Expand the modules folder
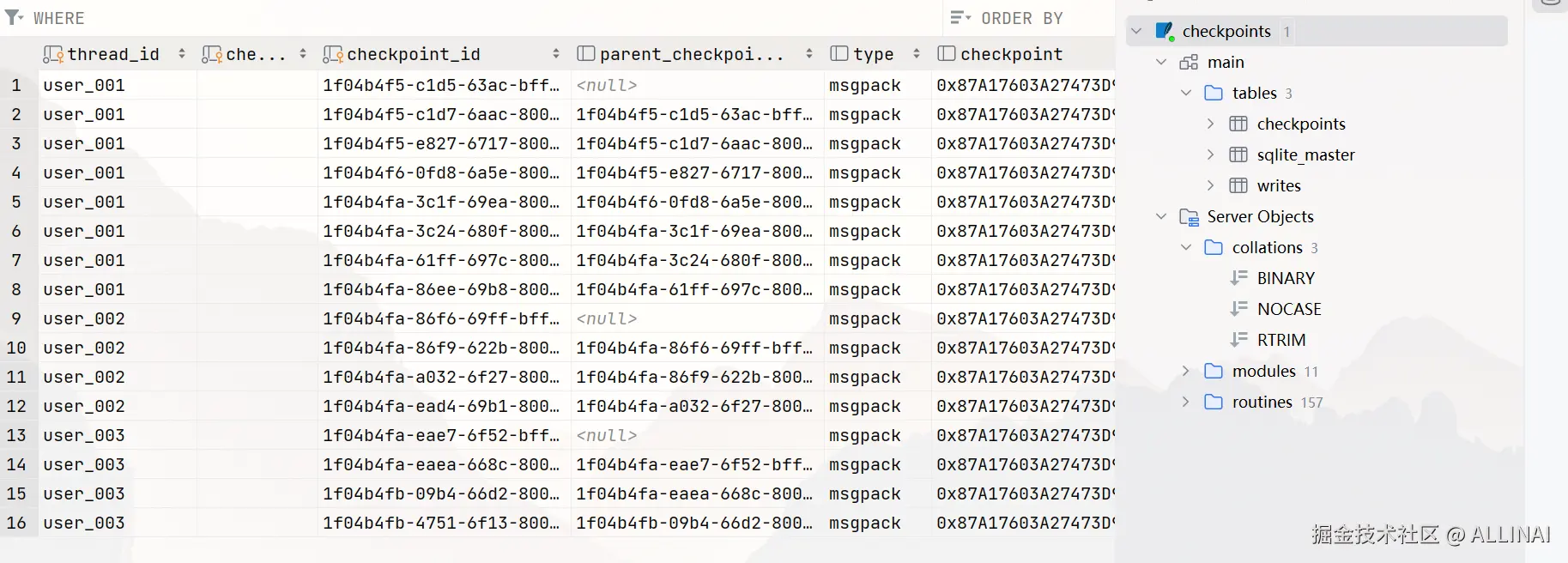 pyautogui.click(x=1186, y=371)
